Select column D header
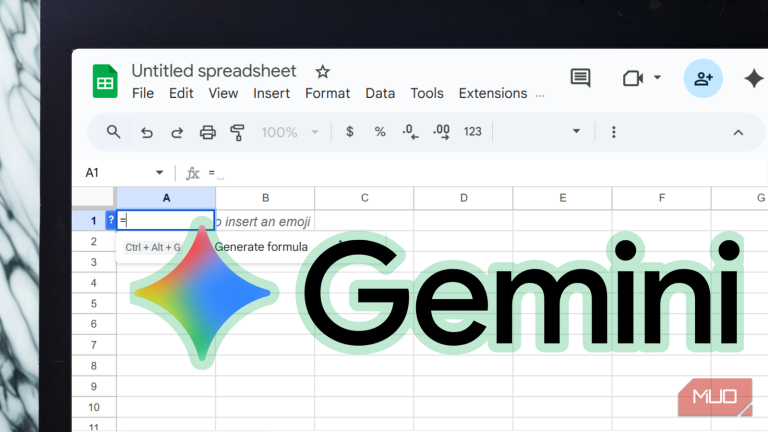The image size is (768, 432). tap(464, 198)
